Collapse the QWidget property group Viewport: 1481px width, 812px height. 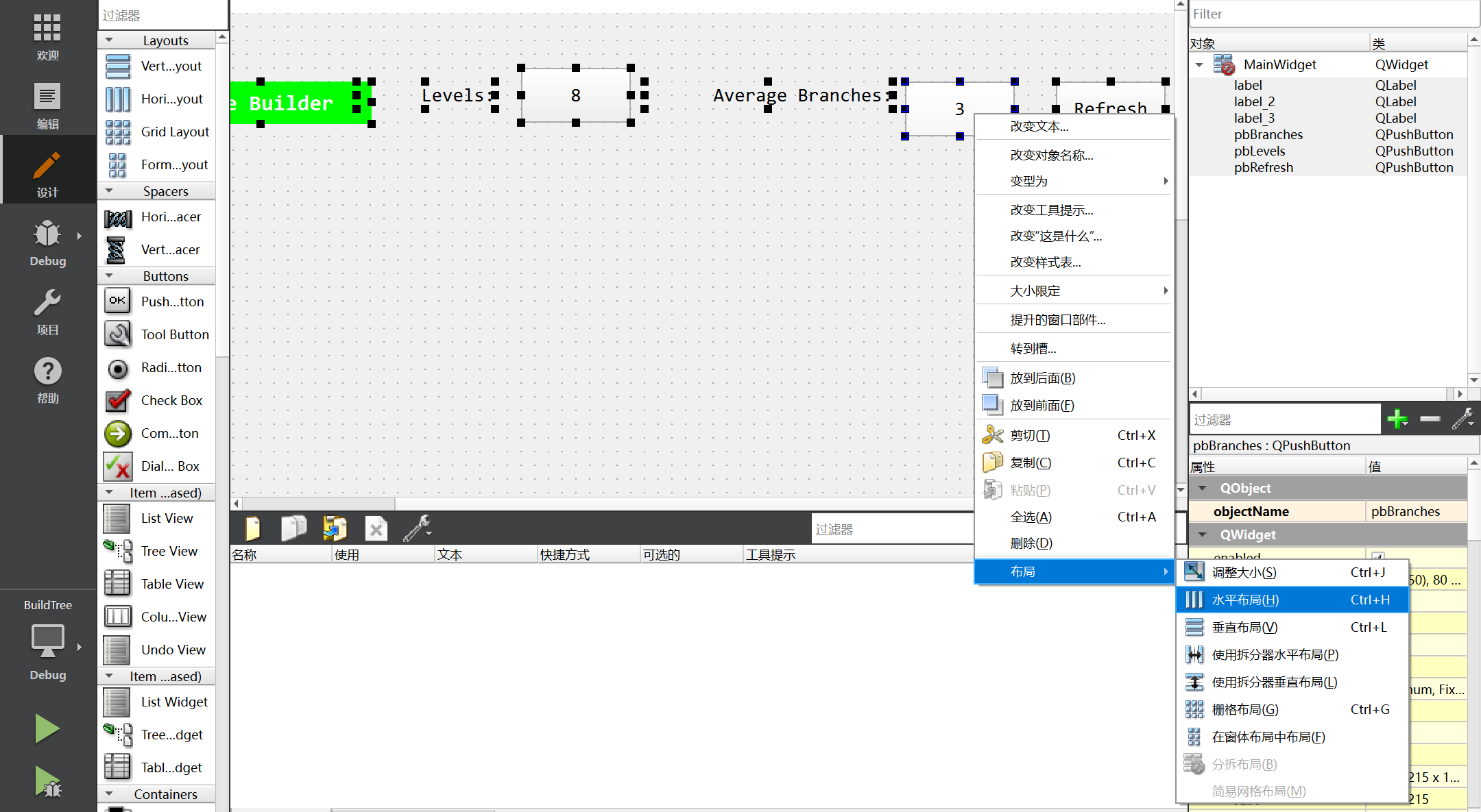1202,534
